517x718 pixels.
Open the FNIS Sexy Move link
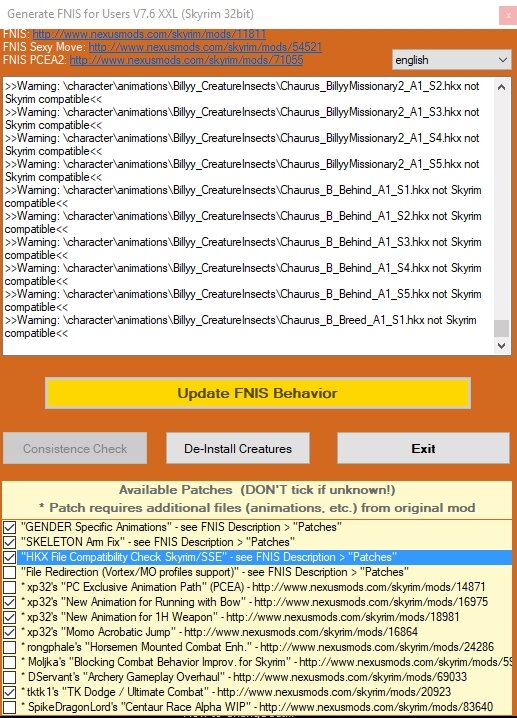point(205,47)
